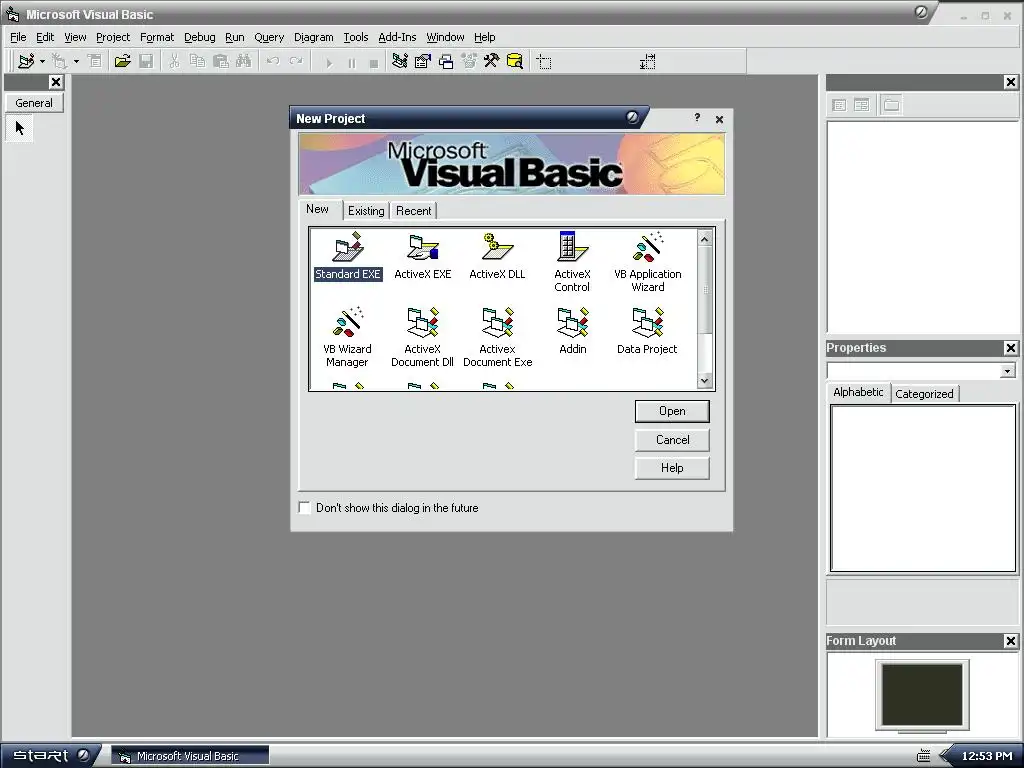
Task: Click the Menu Editor toolbar icon
Action: (95, 61)
